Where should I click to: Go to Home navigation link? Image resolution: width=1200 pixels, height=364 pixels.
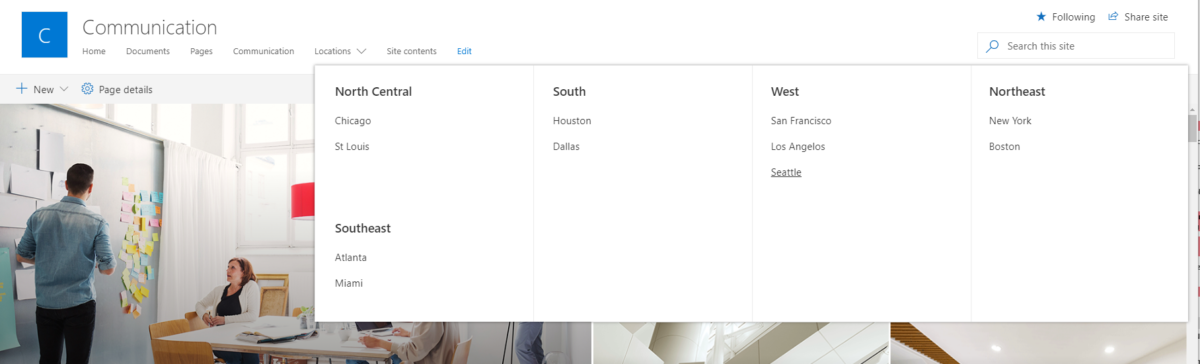[x=94, y=51]
